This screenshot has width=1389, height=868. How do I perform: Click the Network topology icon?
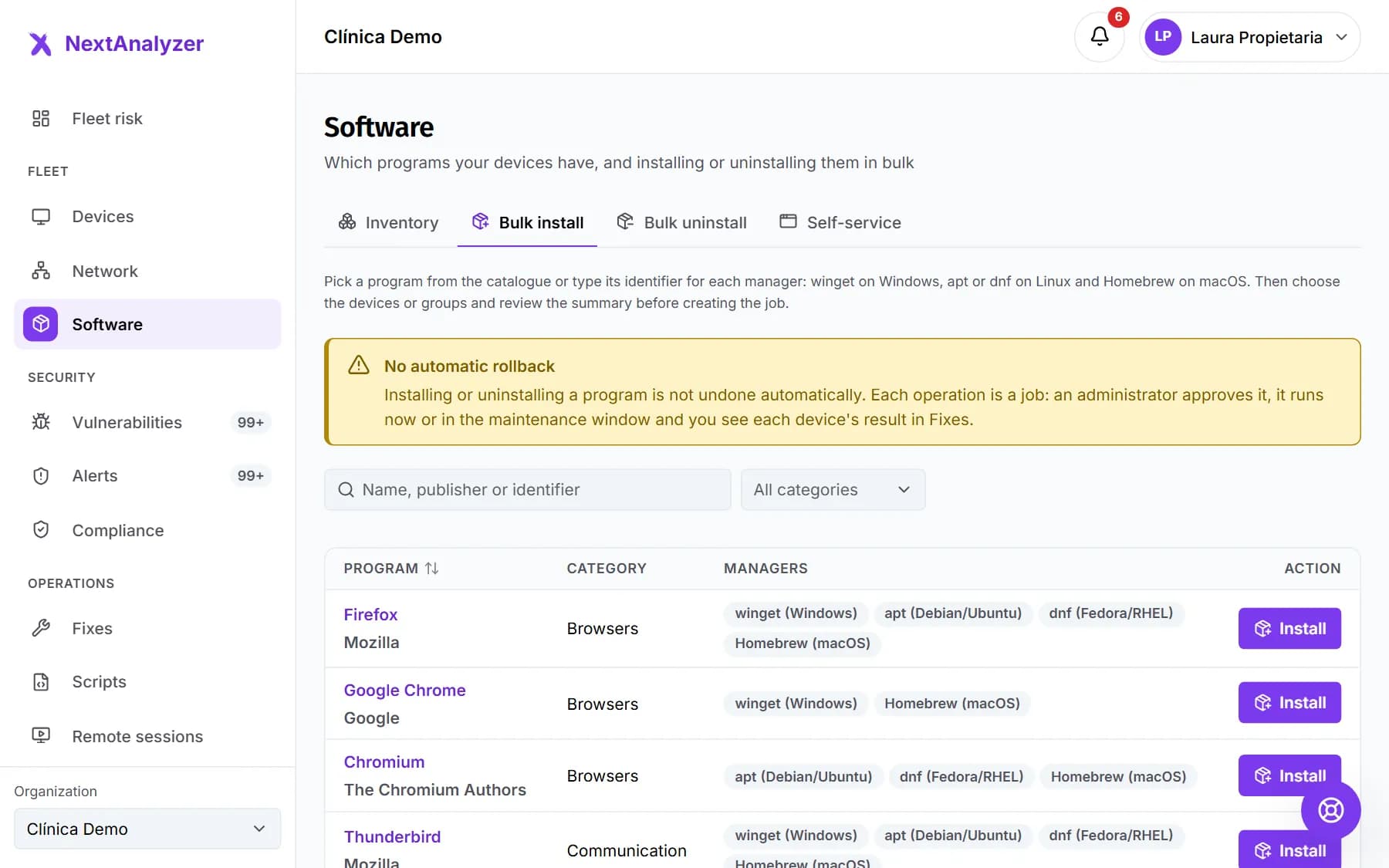coord(41,271)
